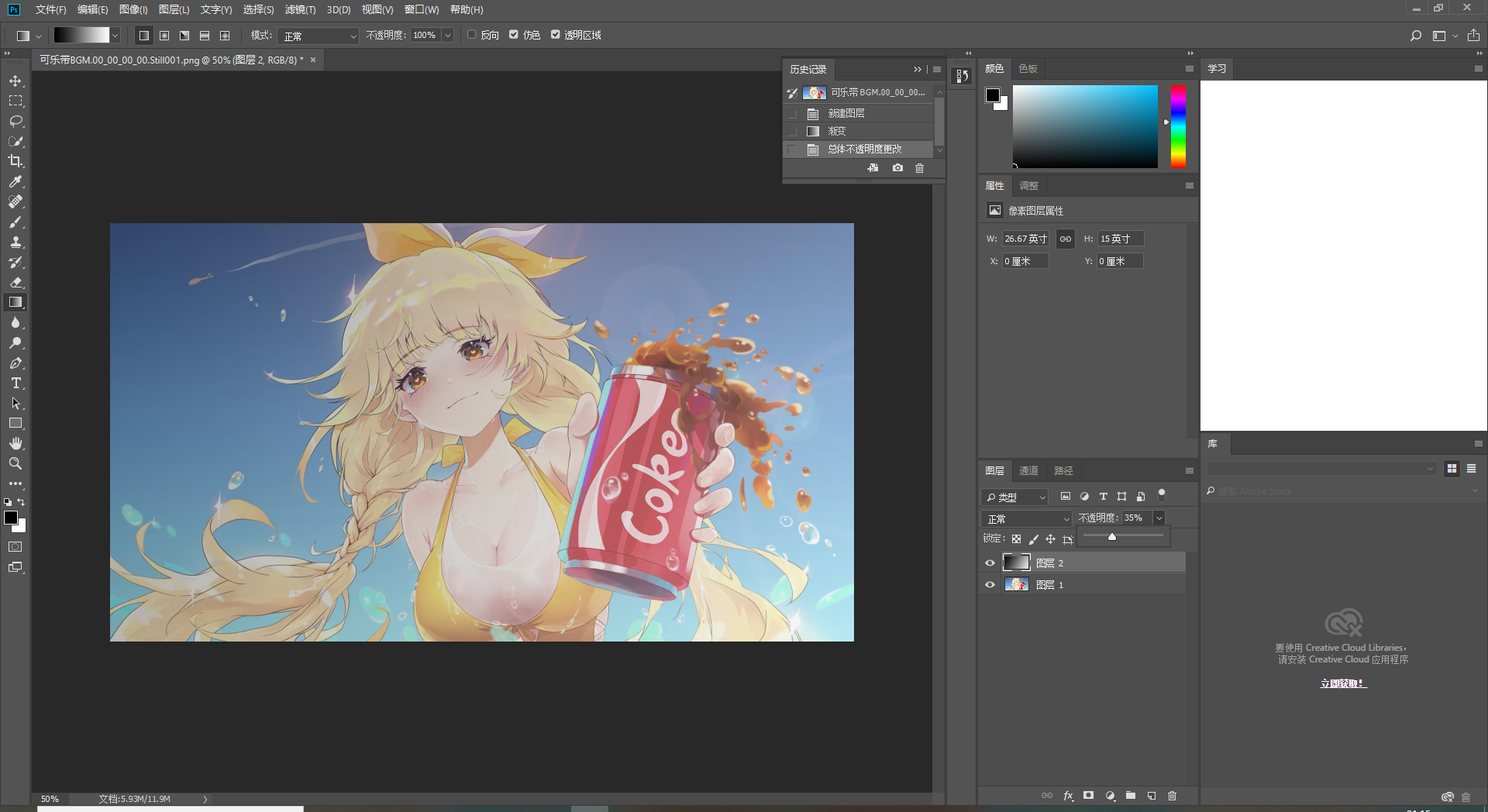The width and height of the screenshot is (1488, 812).
Task: Delete the current history state
Action: [x=919, y=168]
